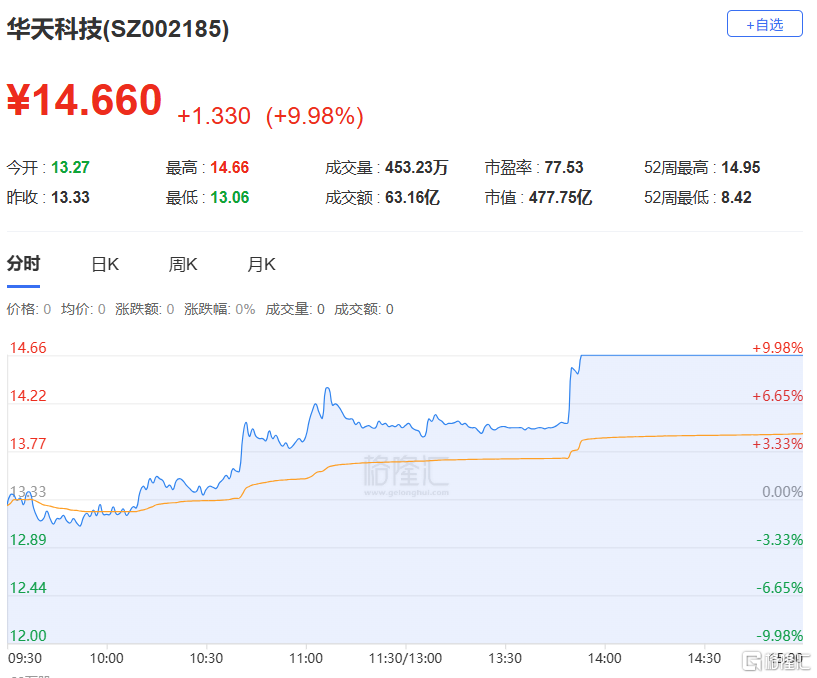Select the 14:00 time marker on chart axis
The width and height of the screenshot is (817, 678).
point(604,658)
